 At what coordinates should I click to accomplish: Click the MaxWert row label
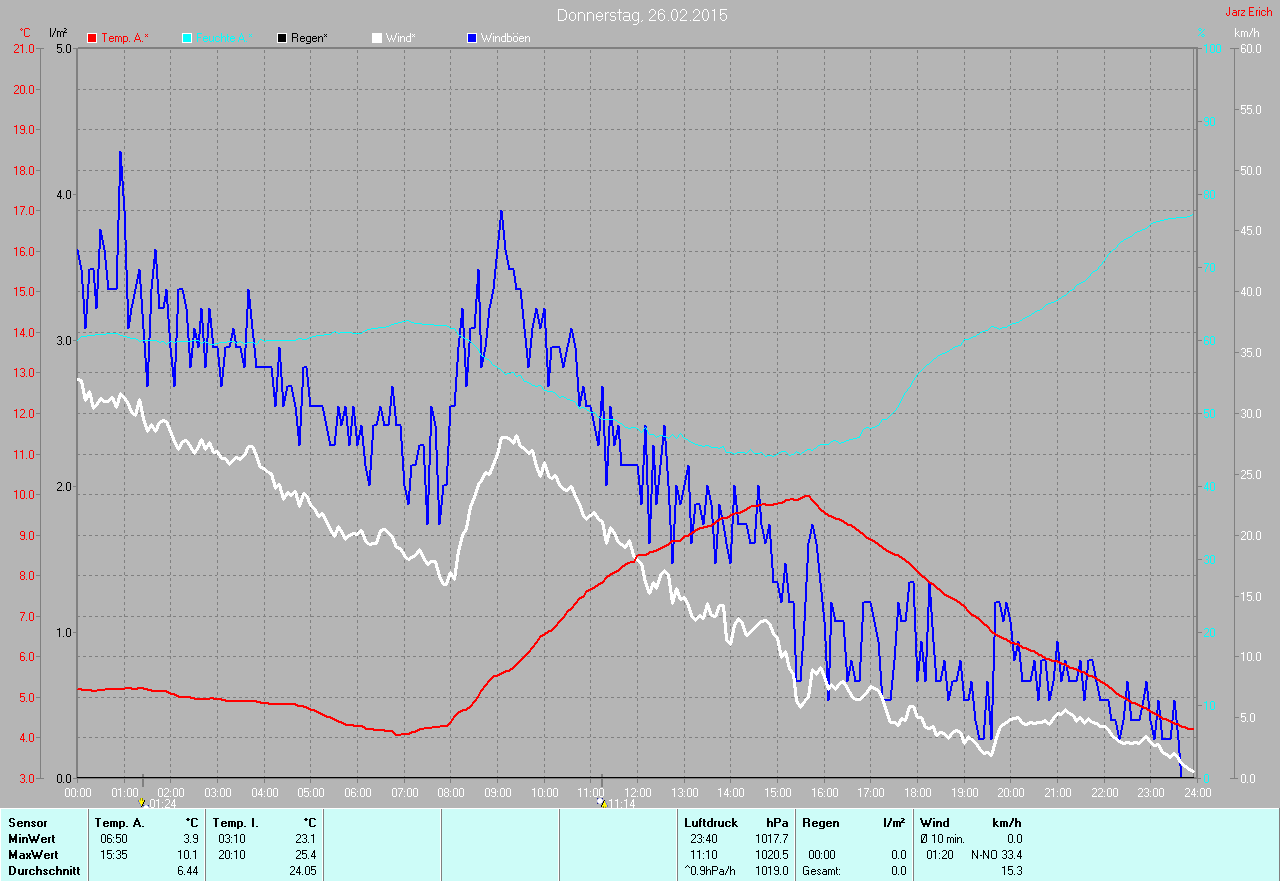33,855
